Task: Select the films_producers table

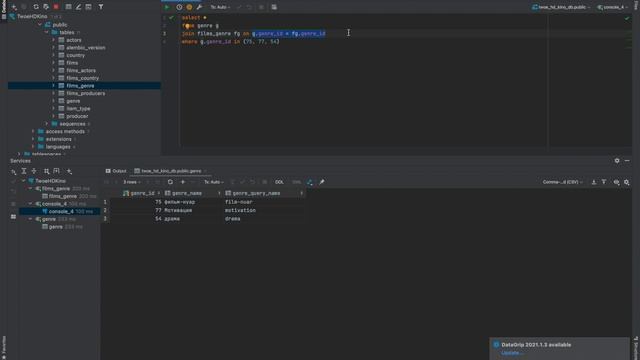Action: point(86,93)
